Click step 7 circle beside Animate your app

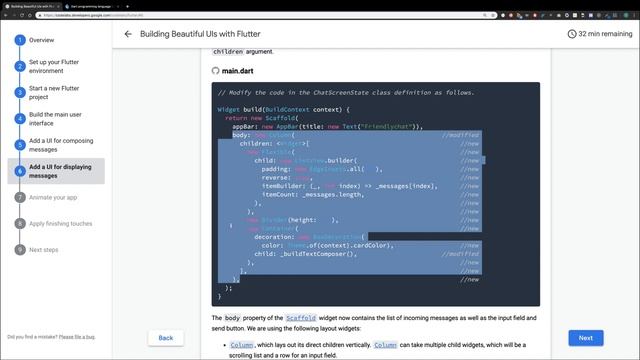coord(20,198)
